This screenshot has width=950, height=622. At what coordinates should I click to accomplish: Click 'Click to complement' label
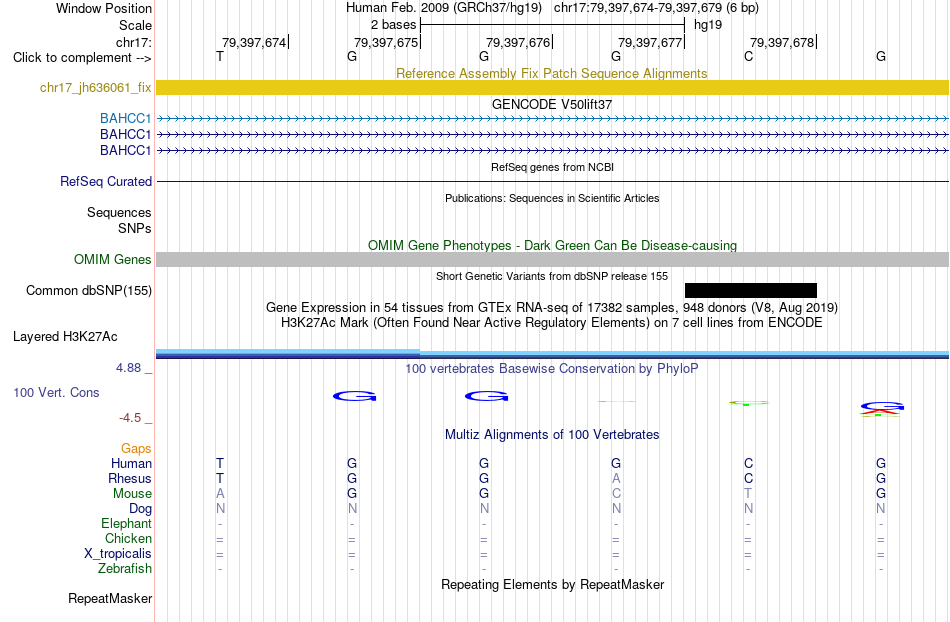pos(82,58)
